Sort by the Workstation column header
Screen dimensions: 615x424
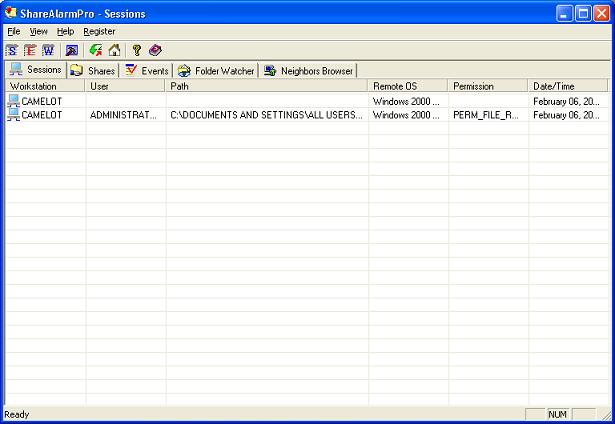pos(45,86)
